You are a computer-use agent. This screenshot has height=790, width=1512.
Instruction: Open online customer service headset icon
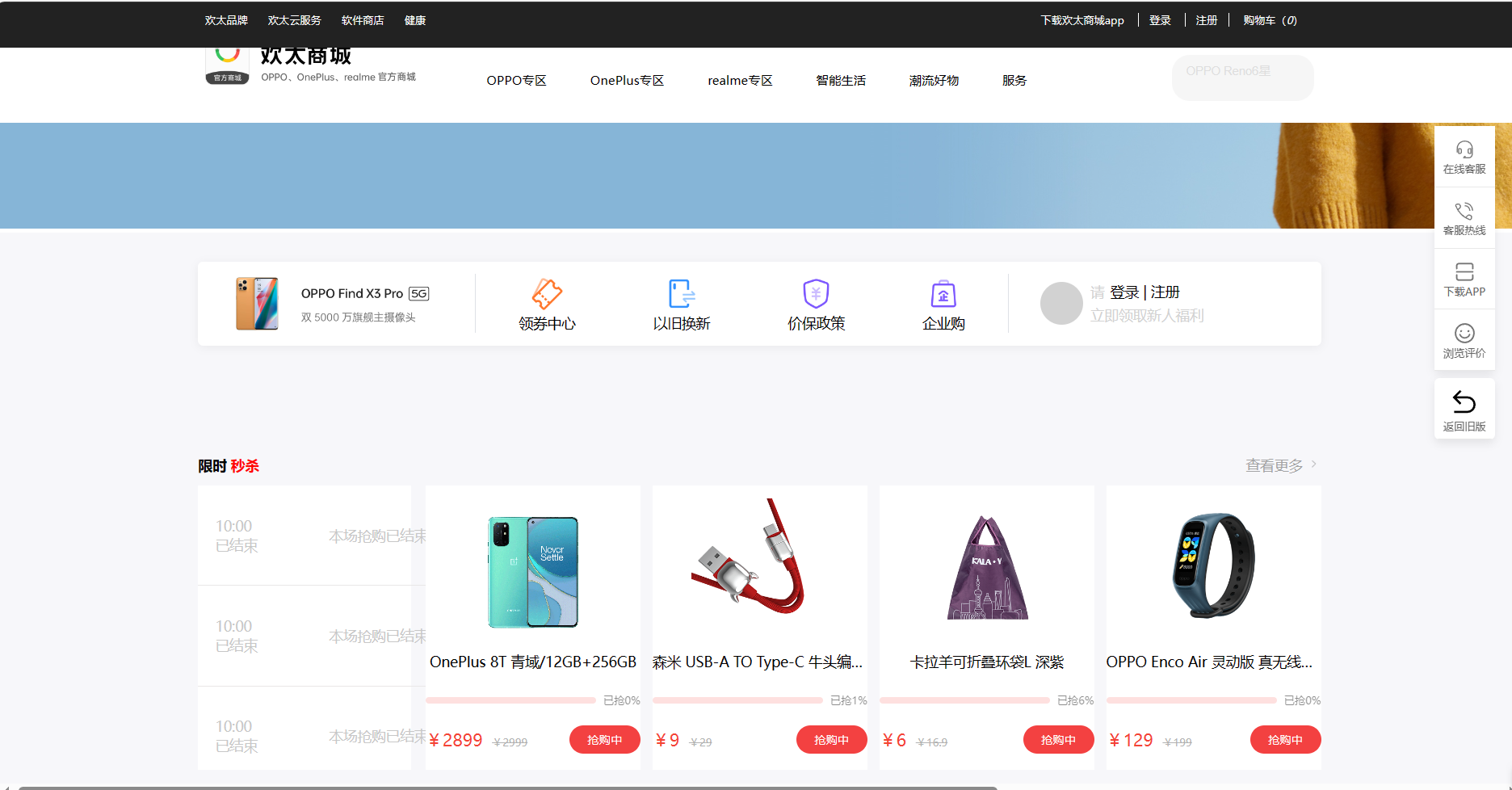tap(1464, 149)
